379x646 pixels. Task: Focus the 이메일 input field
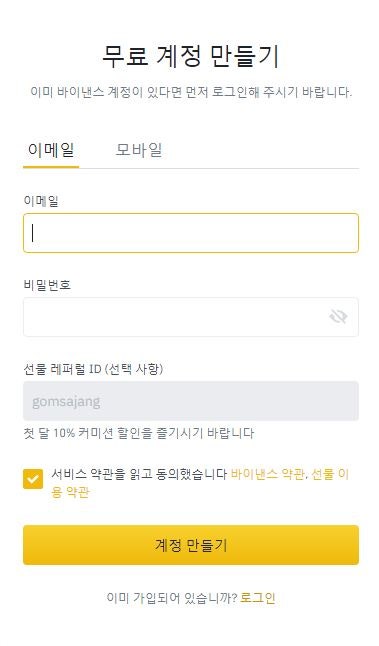[x=191, y=233]
